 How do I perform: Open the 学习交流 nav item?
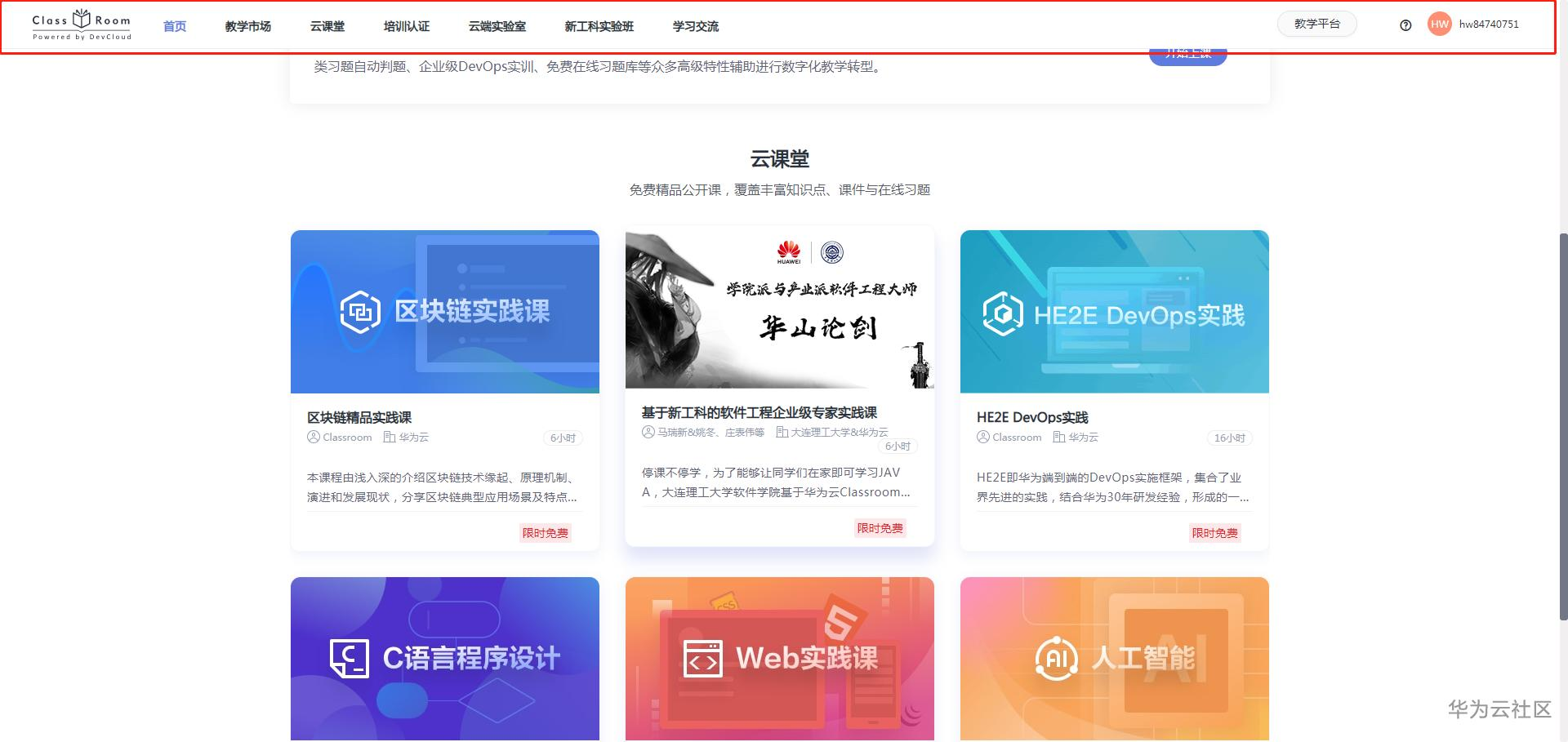(x=696, y=26)
